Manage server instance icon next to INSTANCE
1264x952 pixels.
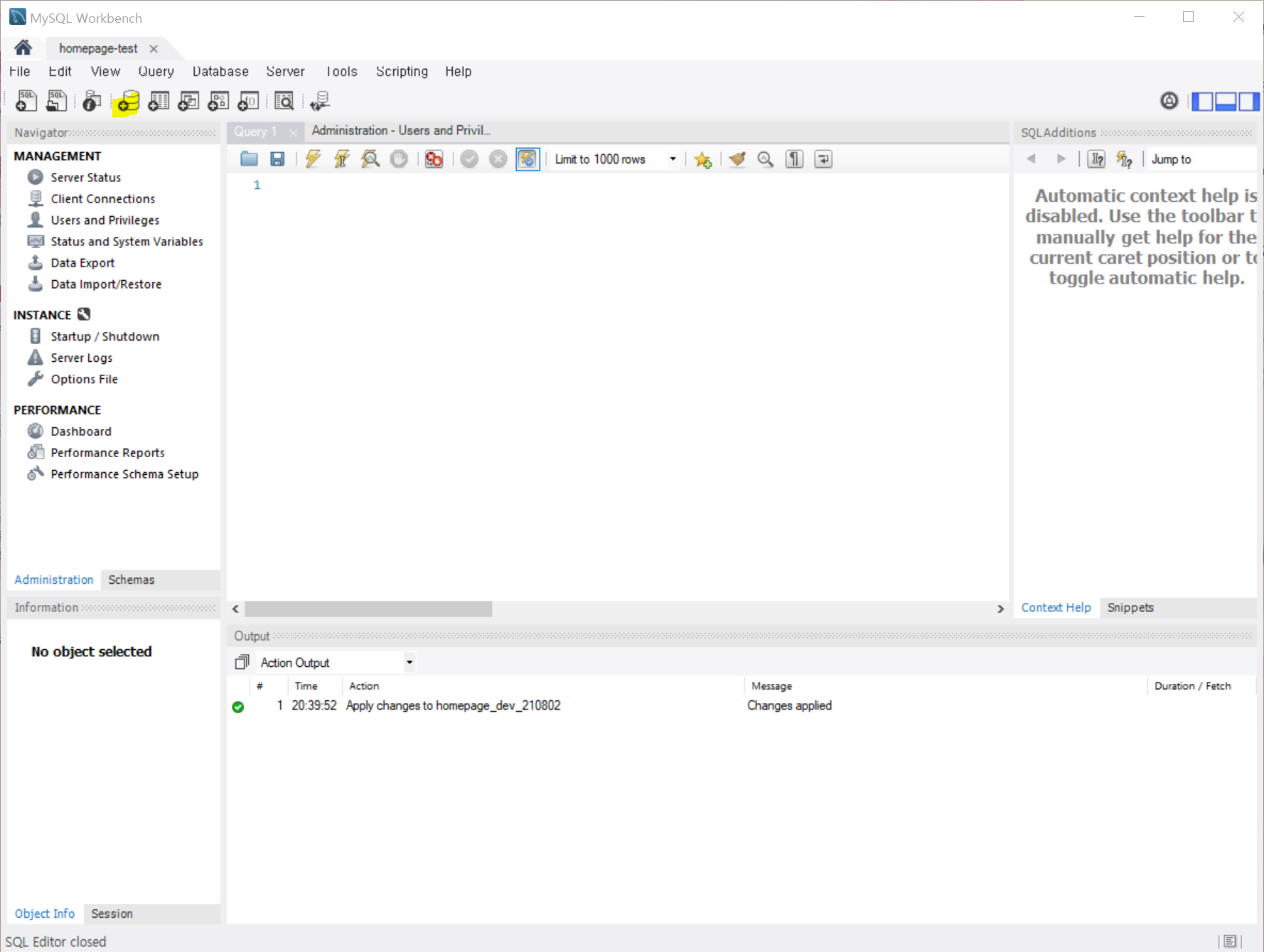(84, 314)
